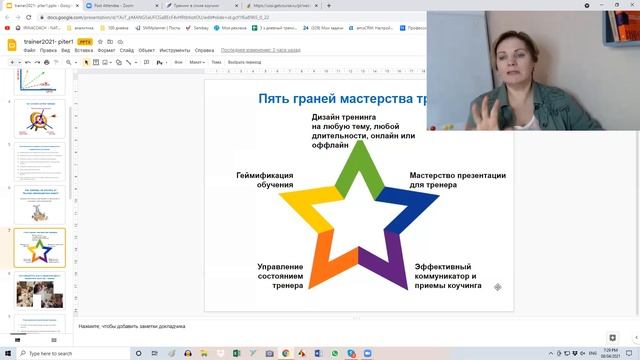Image resolution: width=640 pixels, height=360 pixels.
Task: Click the insert image icon
Action: (x=105, y=62)
